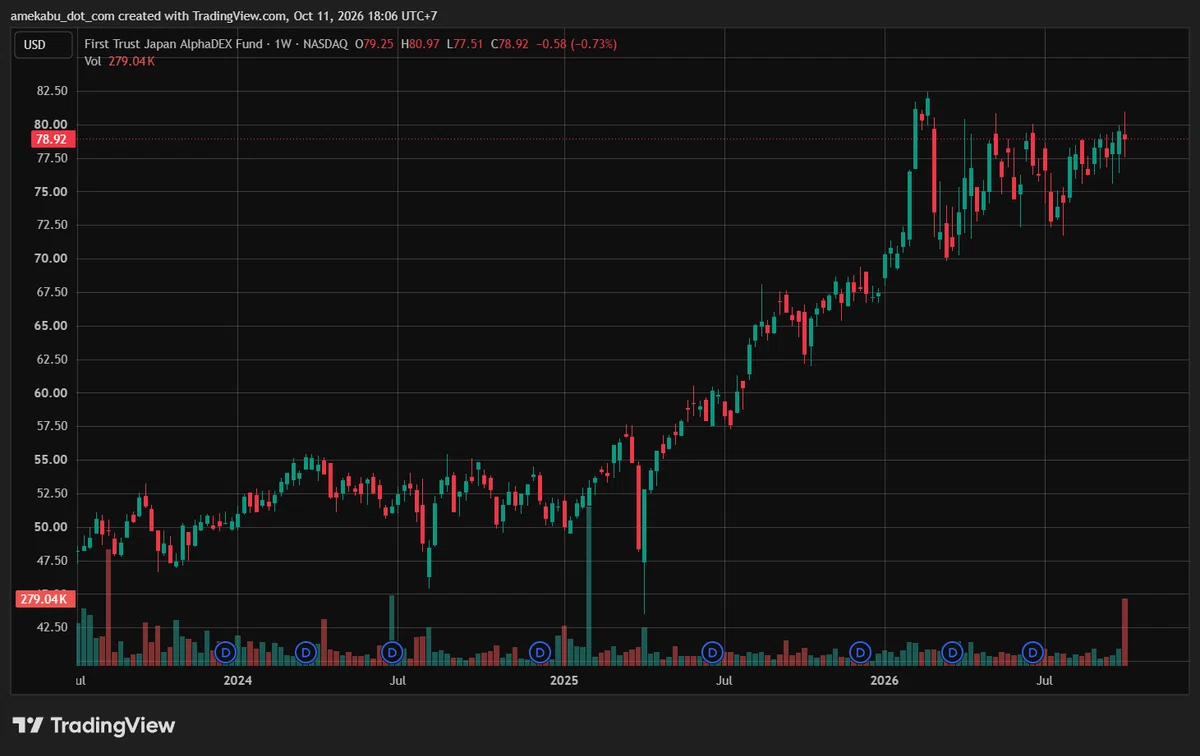
Task: Select the rightmost D dividend marker
Action: click(1033, 652)
